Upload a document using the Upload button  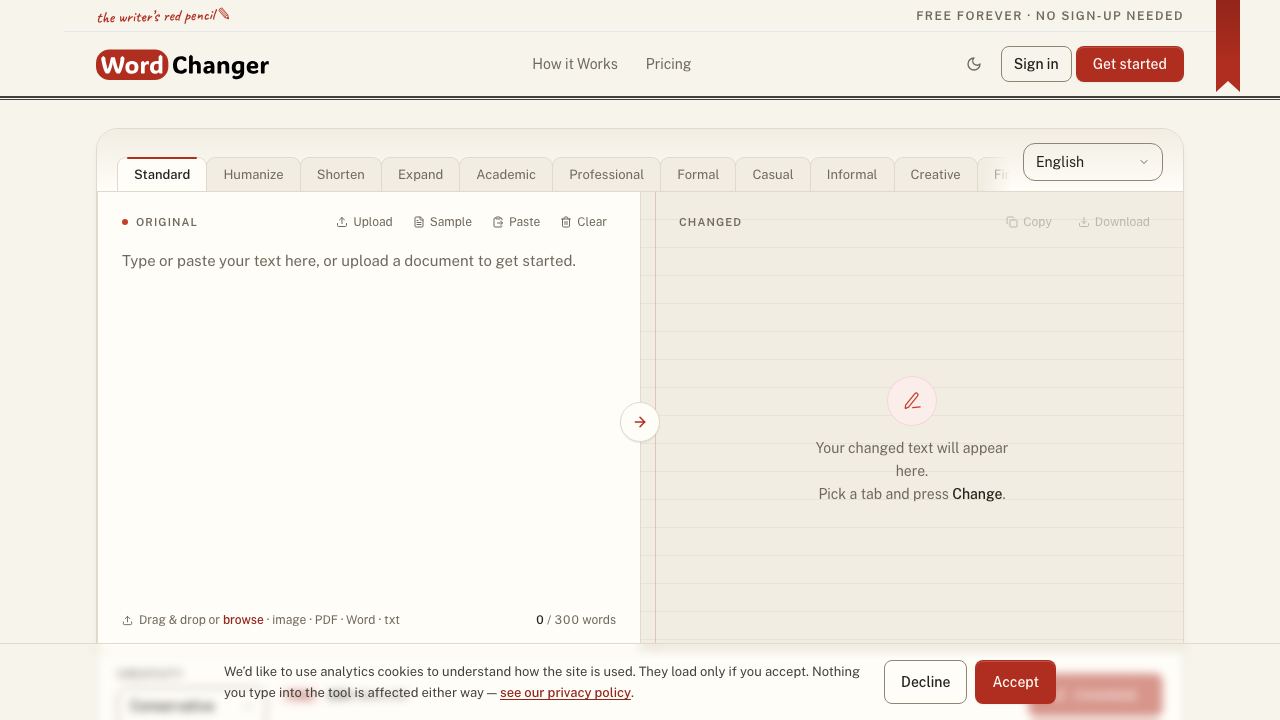(364, 222)
